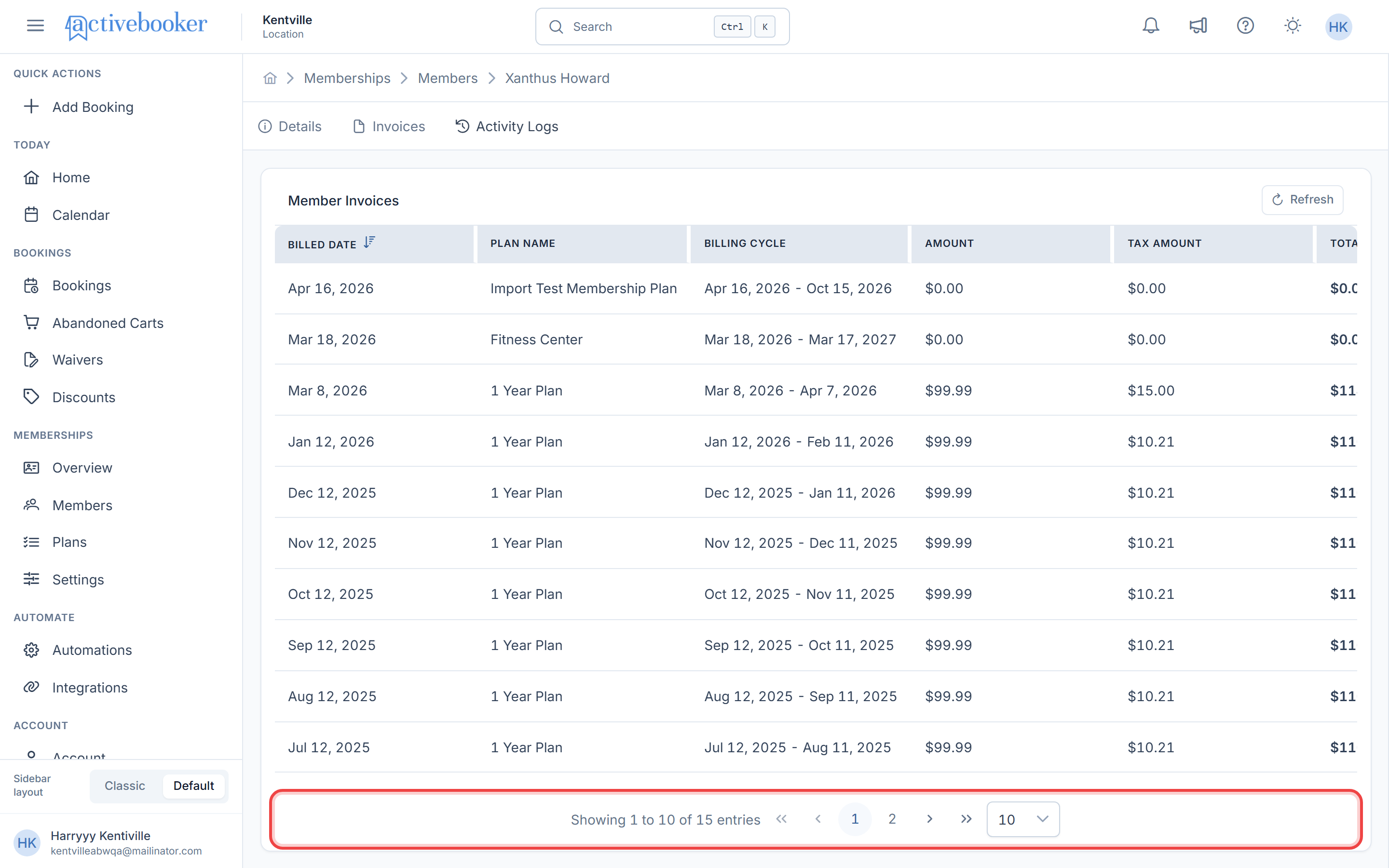Click the Add Booking plus icon
This screenshot has width=1389, height=868.
(x=31, y=107)
